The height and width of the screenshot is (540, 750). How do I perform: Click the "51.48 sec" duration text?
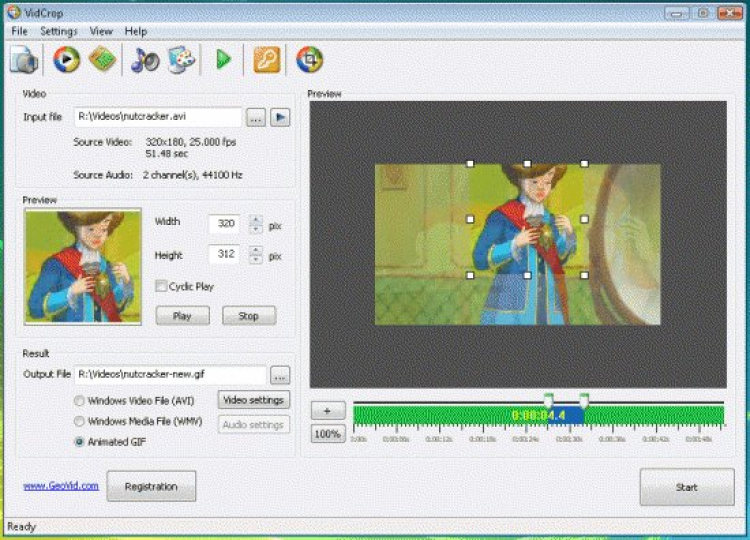[166, 154]
